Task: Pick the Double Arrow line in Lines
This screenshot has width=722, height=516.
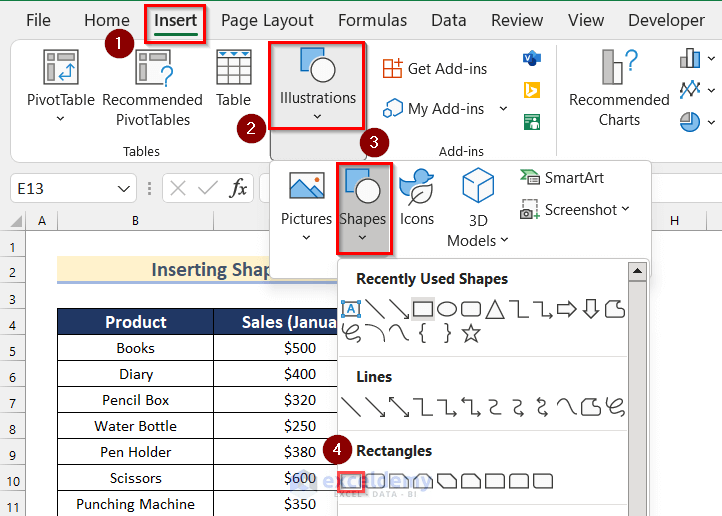Action: click(x=399, y=407)
